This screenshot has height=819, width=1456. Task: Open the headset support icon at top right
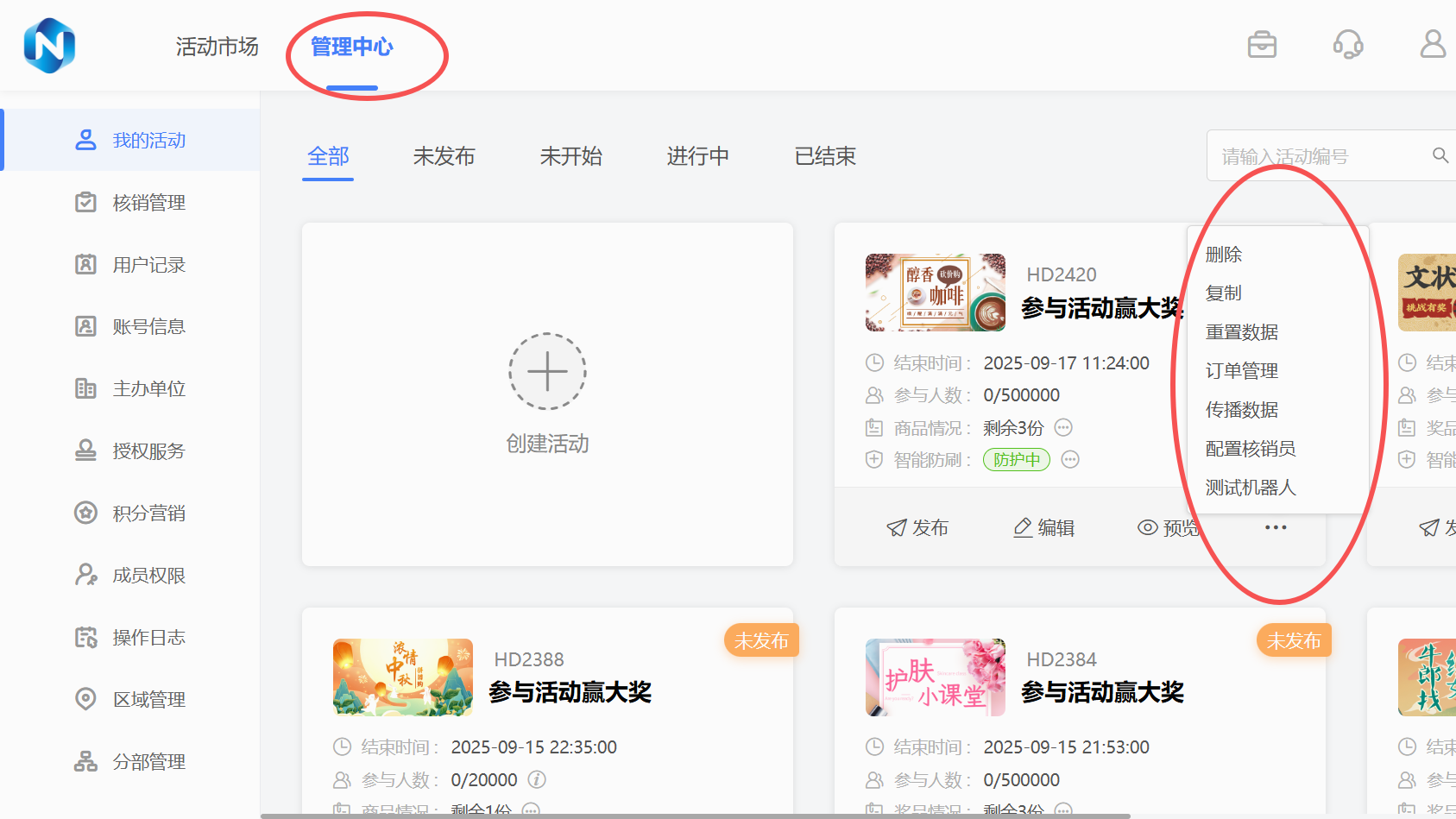[1347, 45]
